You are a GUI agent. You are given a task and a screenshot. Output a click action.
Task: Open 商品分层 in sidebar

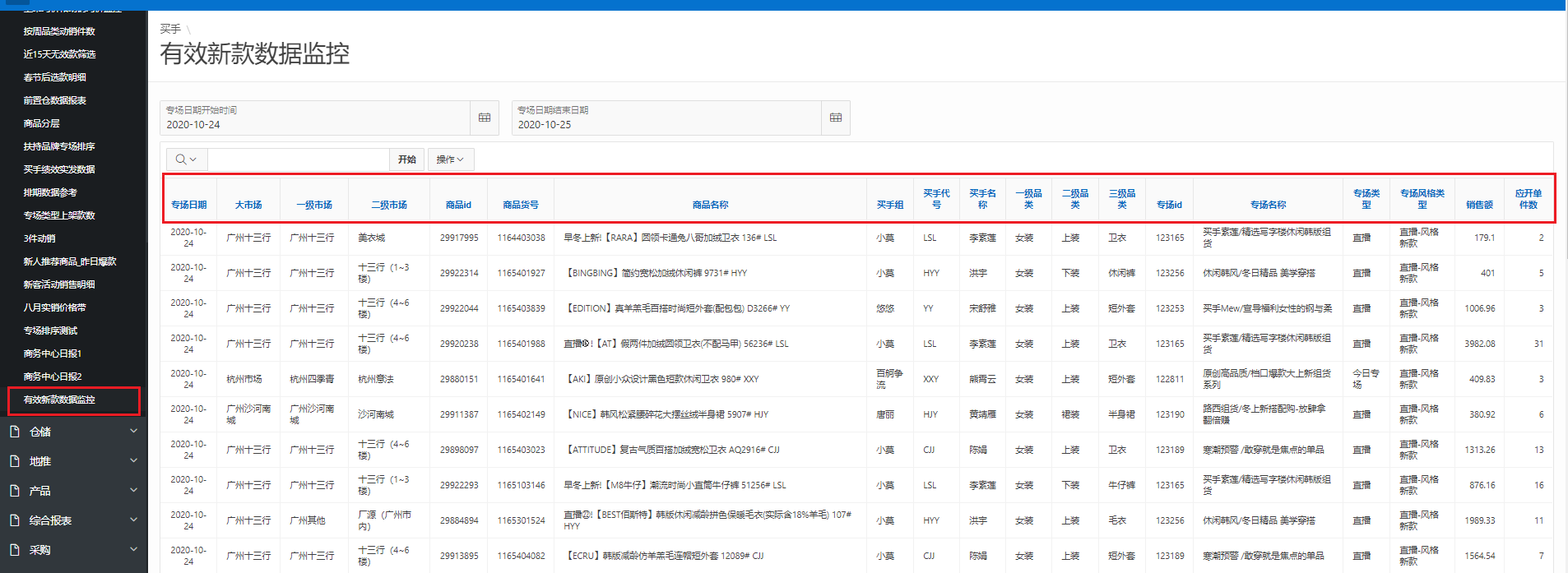[x=41, y=123]
